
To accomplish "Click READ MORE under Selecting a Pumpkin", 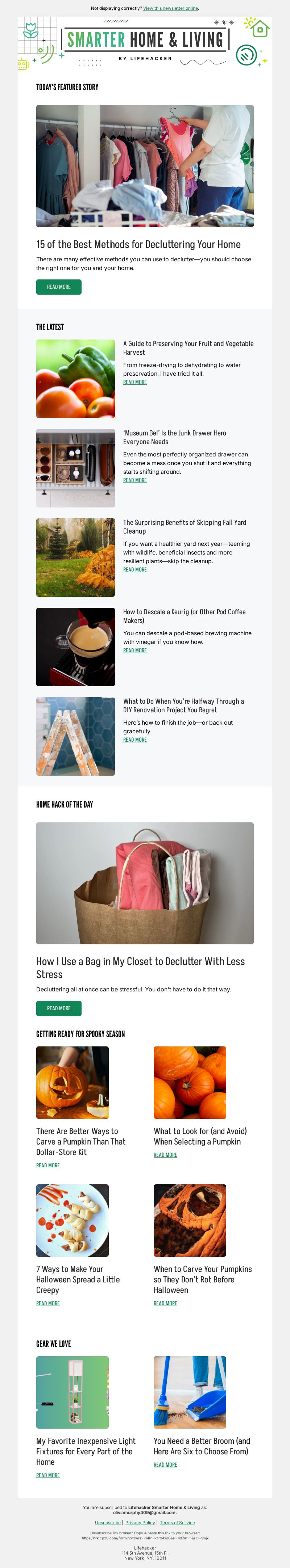I will coord(165,1155).
